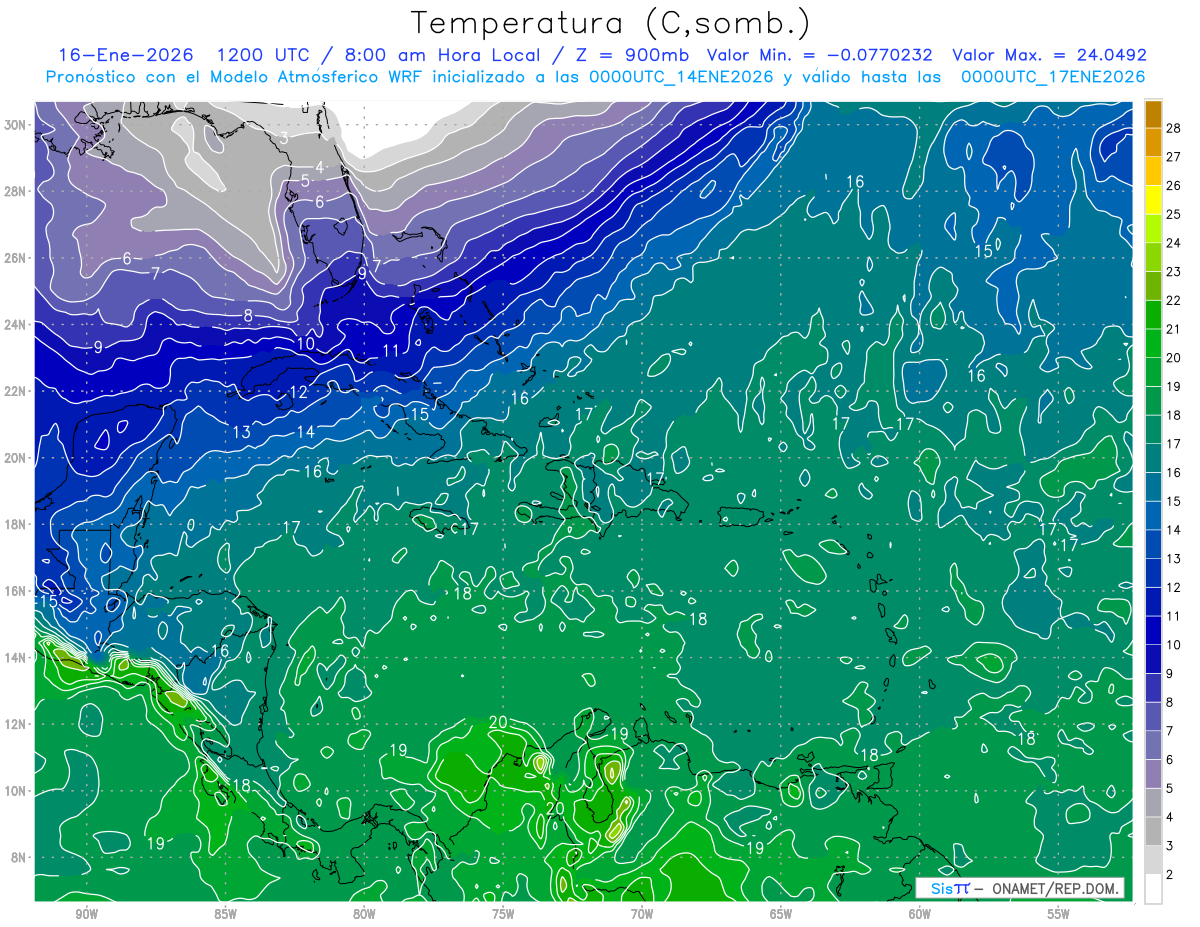Click gray legend band between 3 and 4
Image resolution: width=1200 pixels, height=927 pixels.
(x=1153, y=831)
